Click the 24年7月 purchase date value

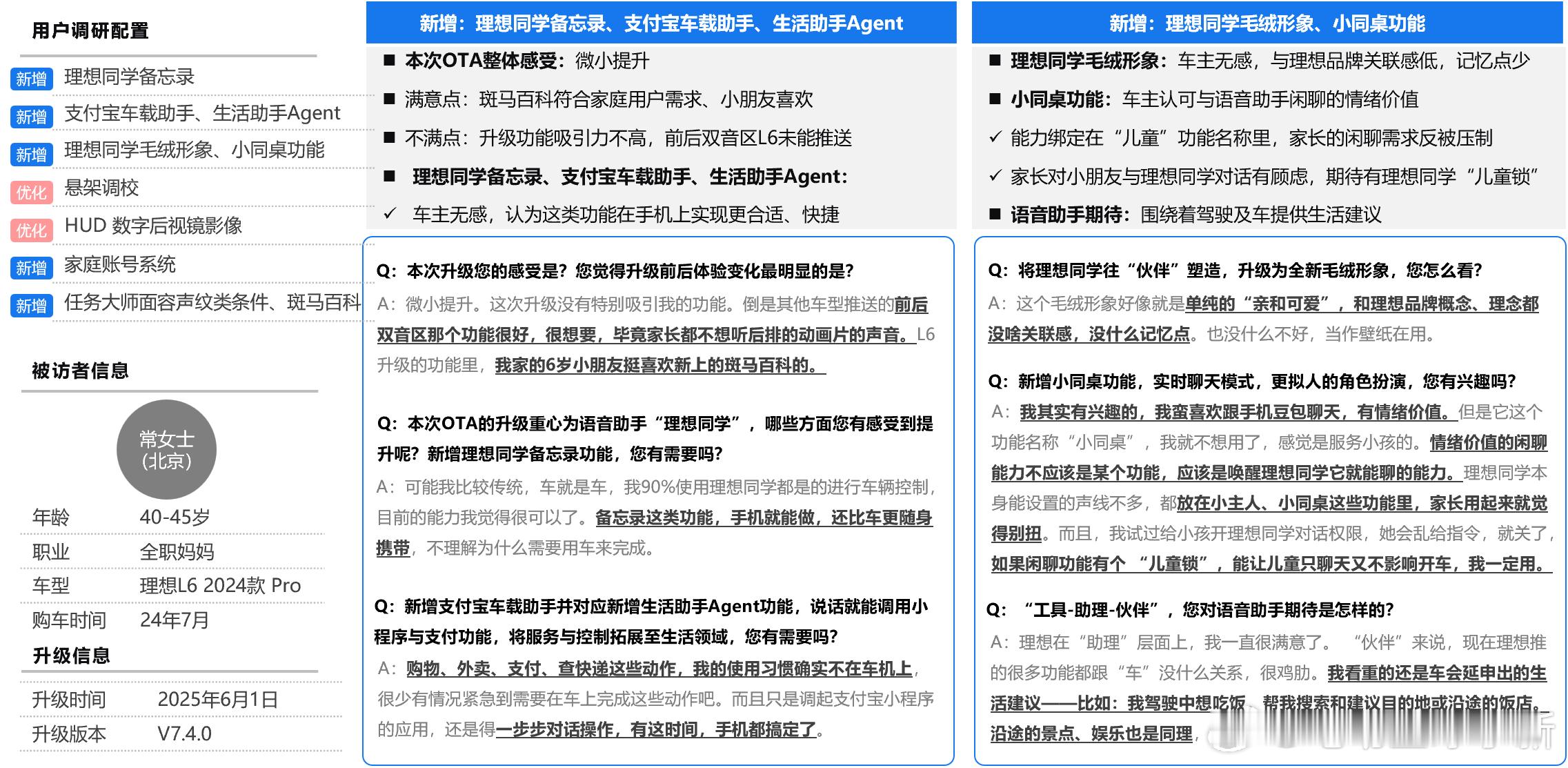tap(175, 620)
